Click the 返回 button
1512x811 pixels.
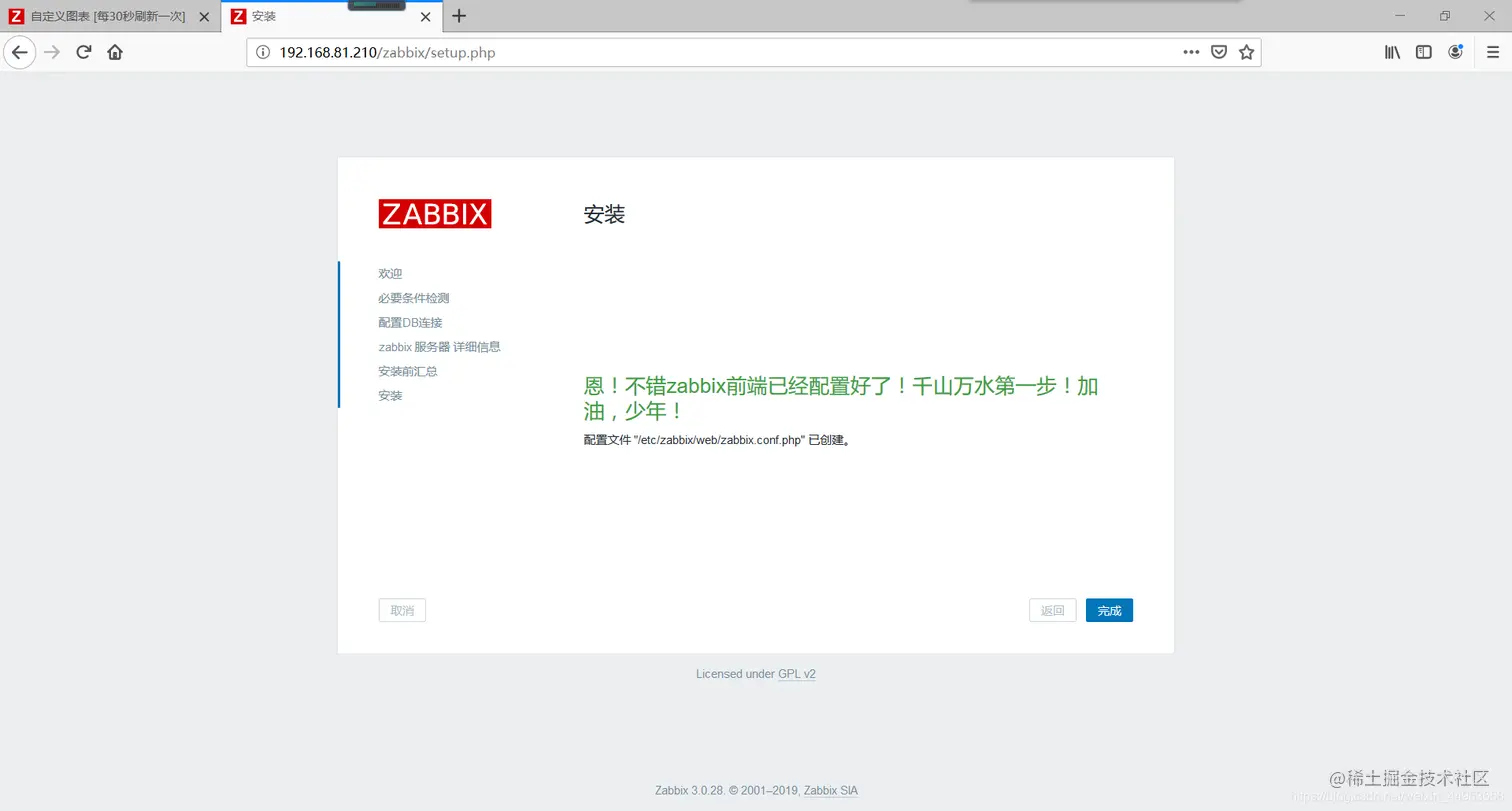(1053, 610)
